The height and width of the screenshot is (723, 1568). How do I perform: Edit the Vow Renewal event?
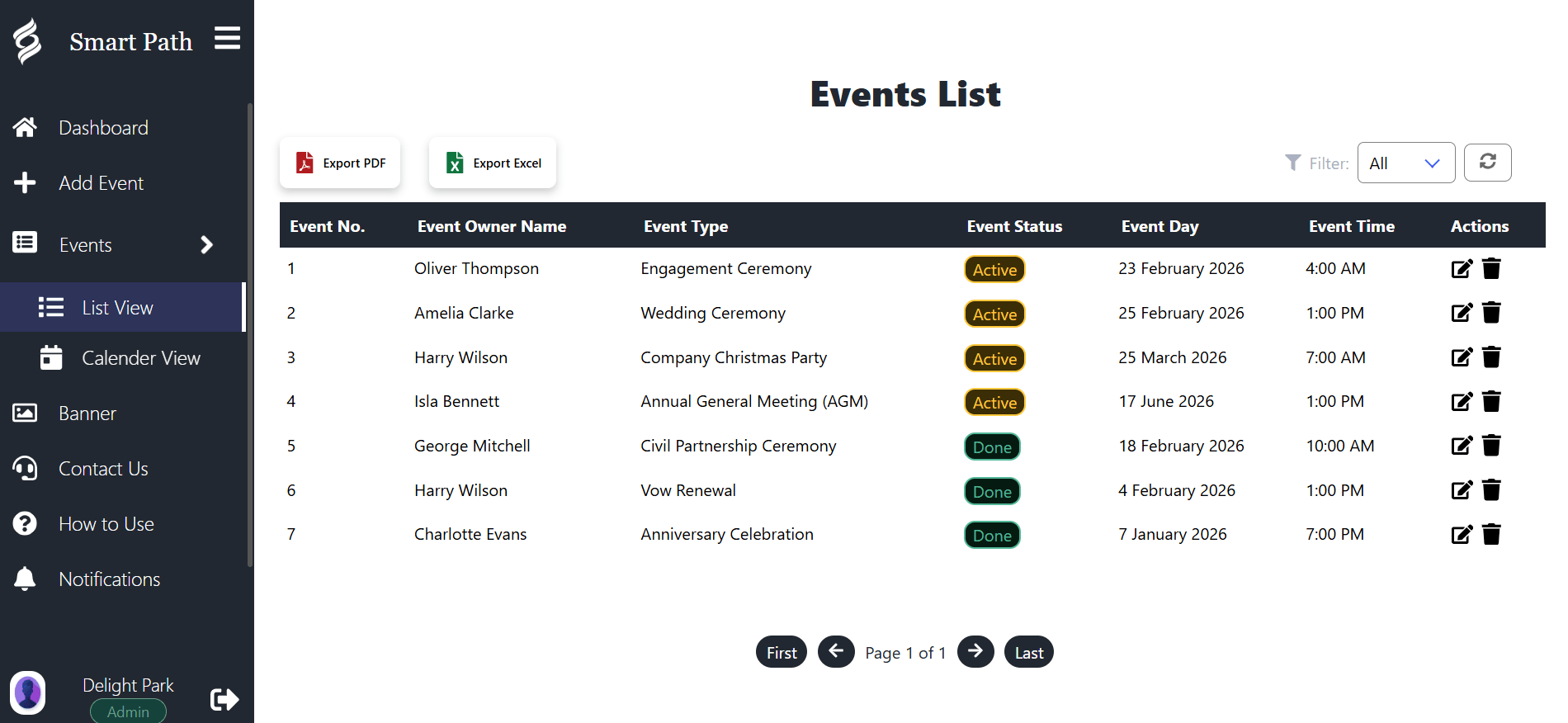(1461, 490)
